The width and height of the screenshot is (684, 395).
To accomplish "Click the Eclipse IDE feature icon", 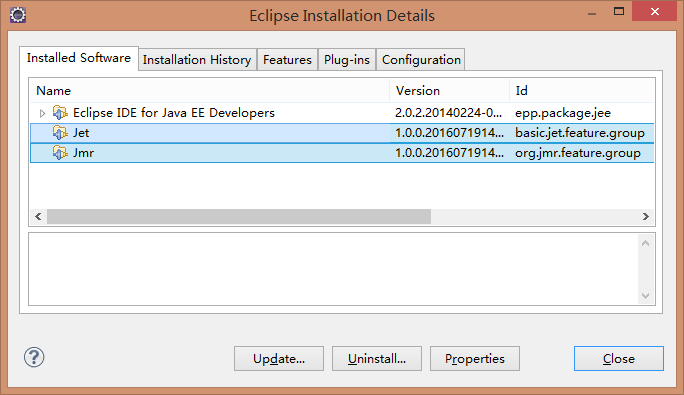I will (60, 113).
